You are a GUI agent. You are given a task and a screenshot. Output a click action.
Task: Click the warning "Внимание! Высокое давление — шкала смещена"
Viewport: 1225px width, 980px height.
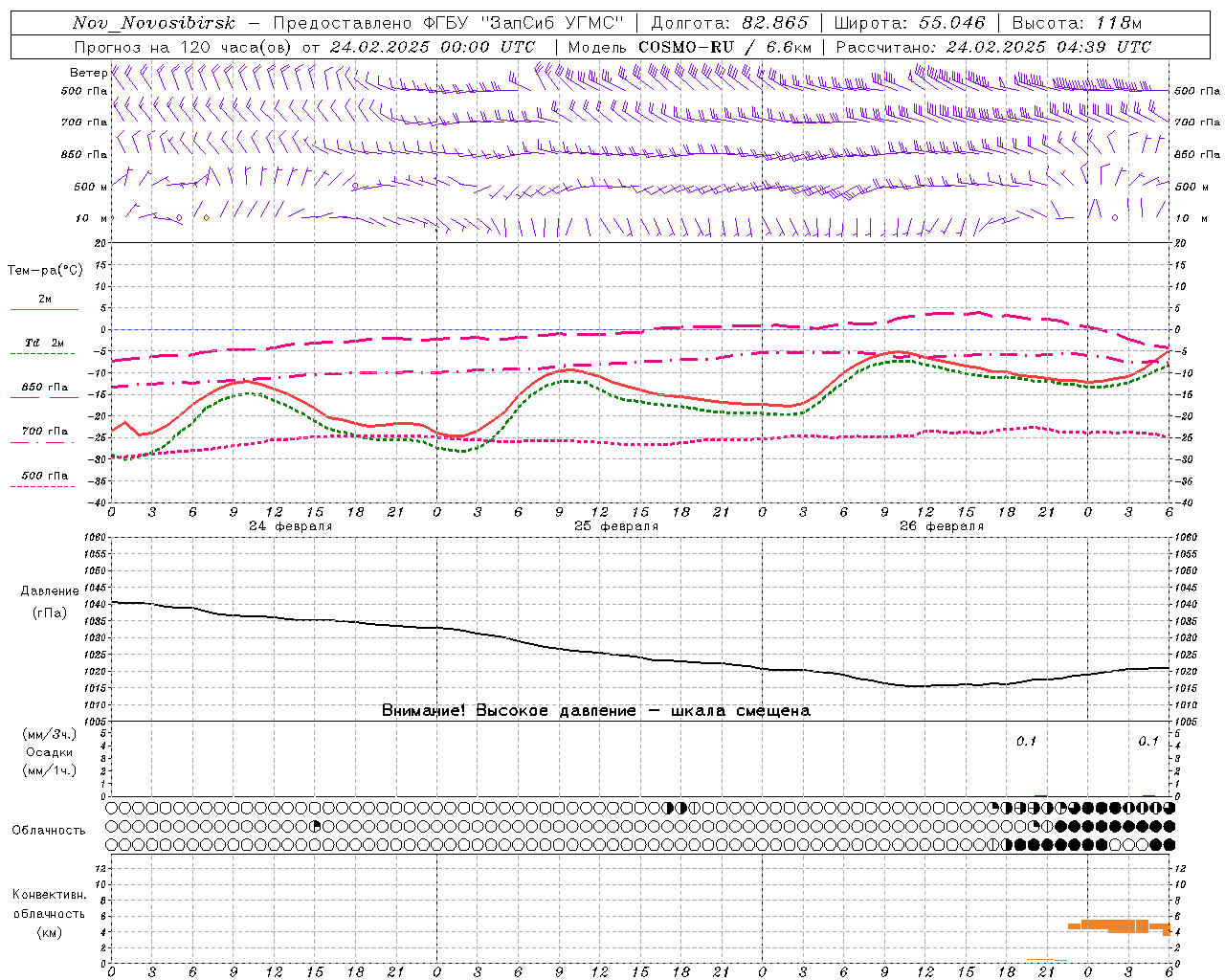click(x=596, y=710)
